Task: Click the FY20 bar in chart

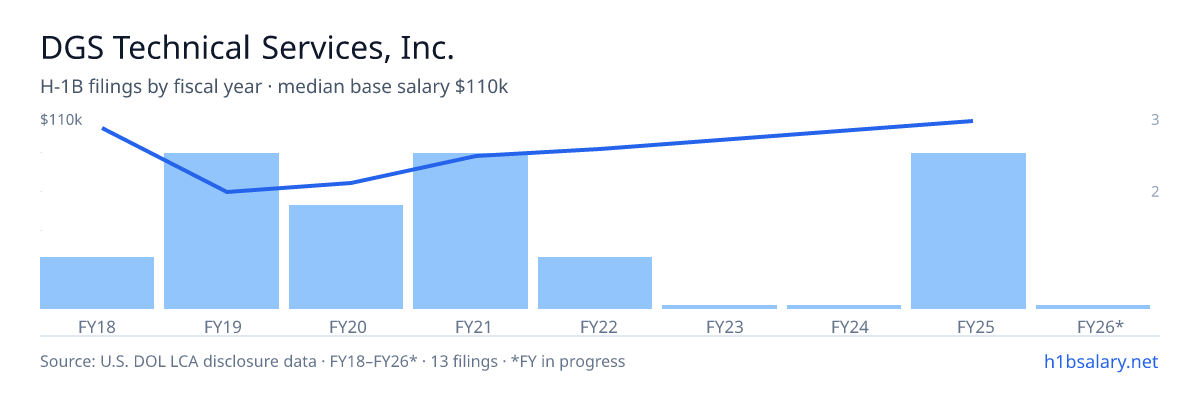Action: coord(346,257)
